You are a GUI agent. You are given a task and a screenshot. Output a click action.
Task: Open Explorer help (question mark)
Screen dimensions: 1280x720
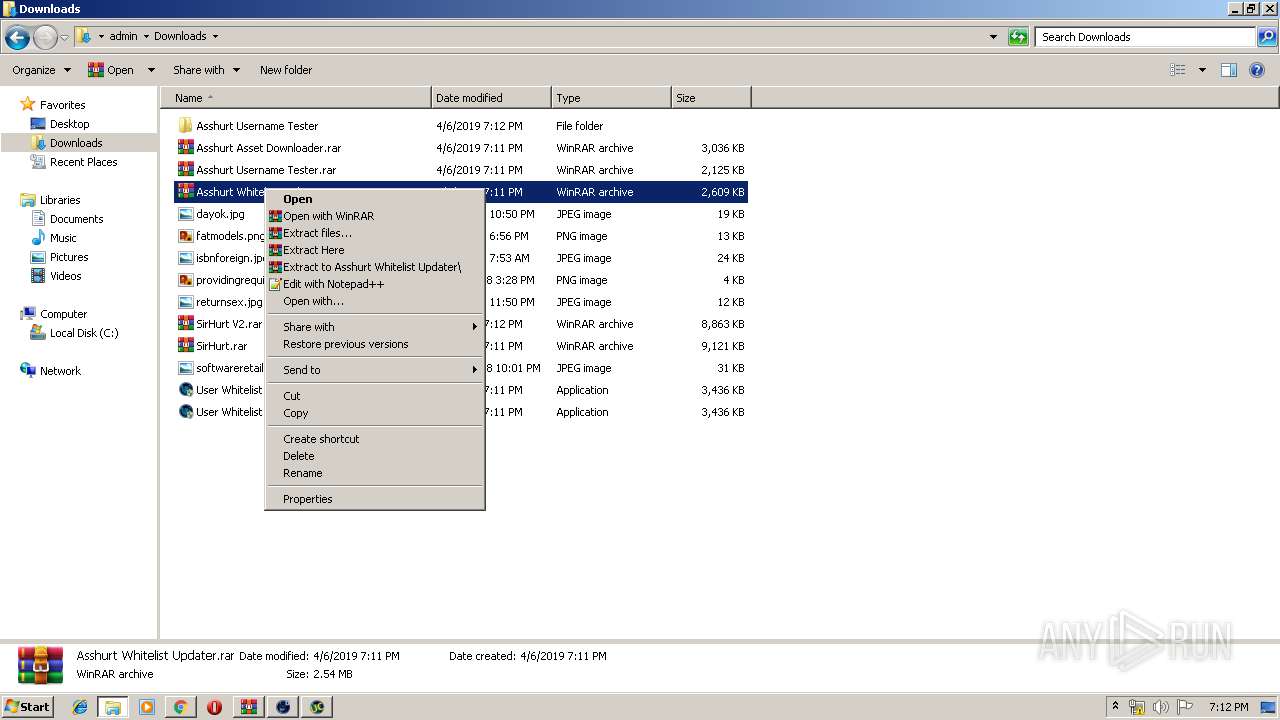pyautogui.click(x=1258, y=70)
